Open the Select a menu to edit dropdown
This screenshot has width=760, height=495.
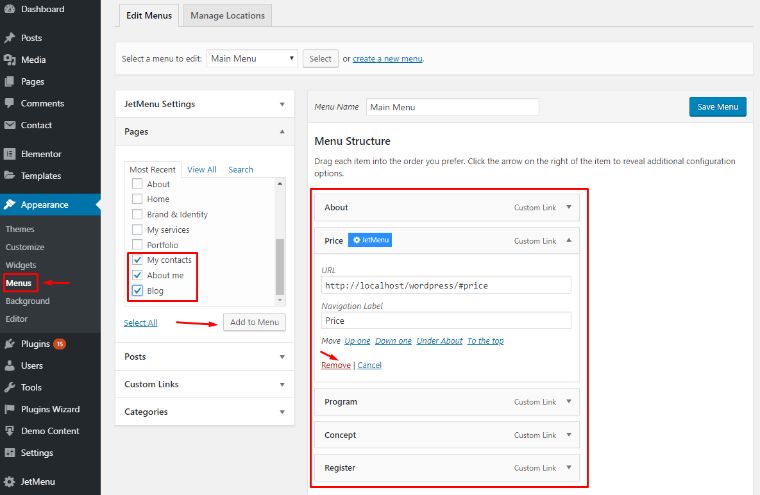click(x=251, y=59)
